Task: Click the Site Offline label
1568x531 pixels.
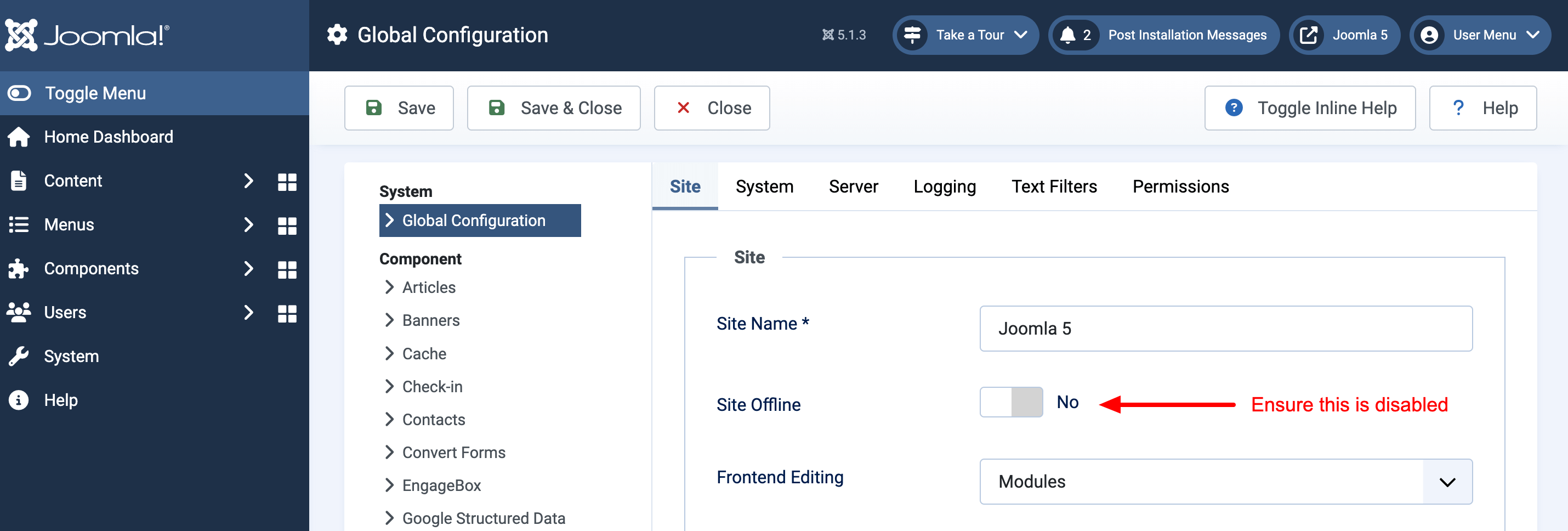Action: pos(758,405)
